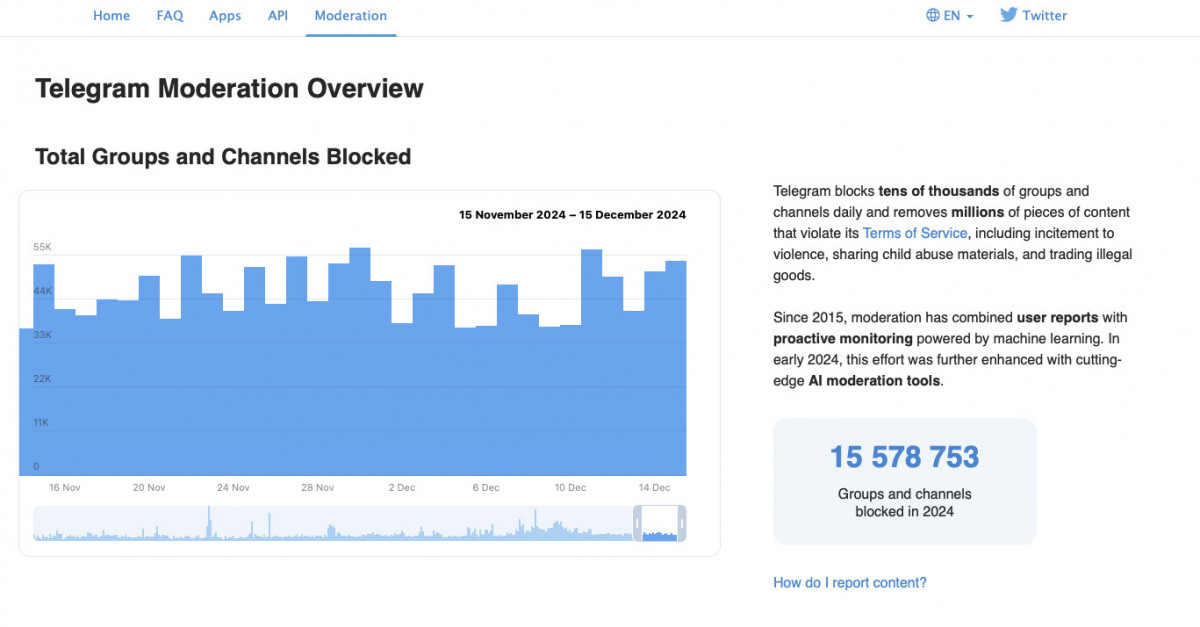Screen dimensions: 1200x627
Task: Click How do I report content?
Action: click(850, 582)
